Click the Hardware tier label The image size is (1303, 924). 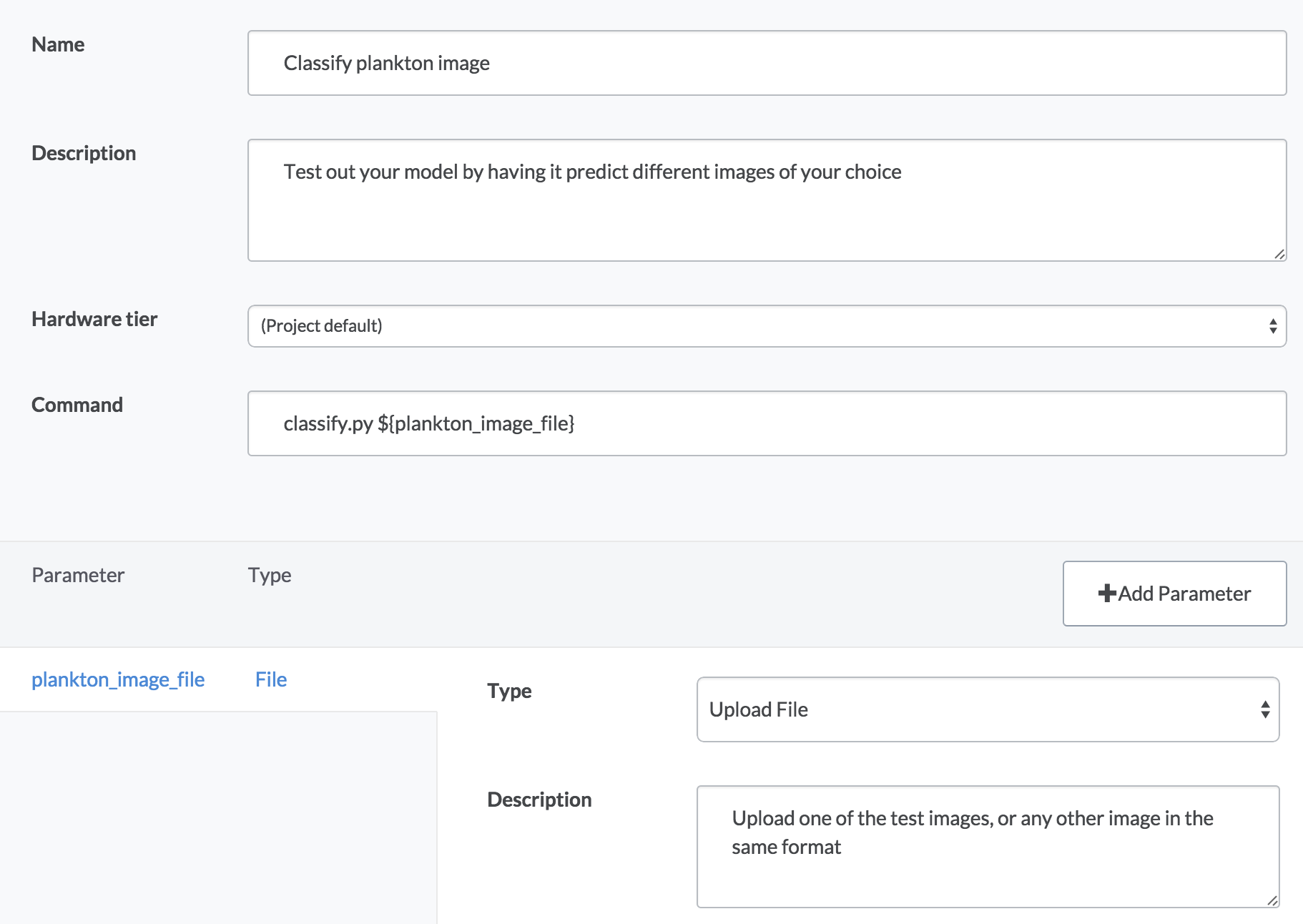pos(94,319)
